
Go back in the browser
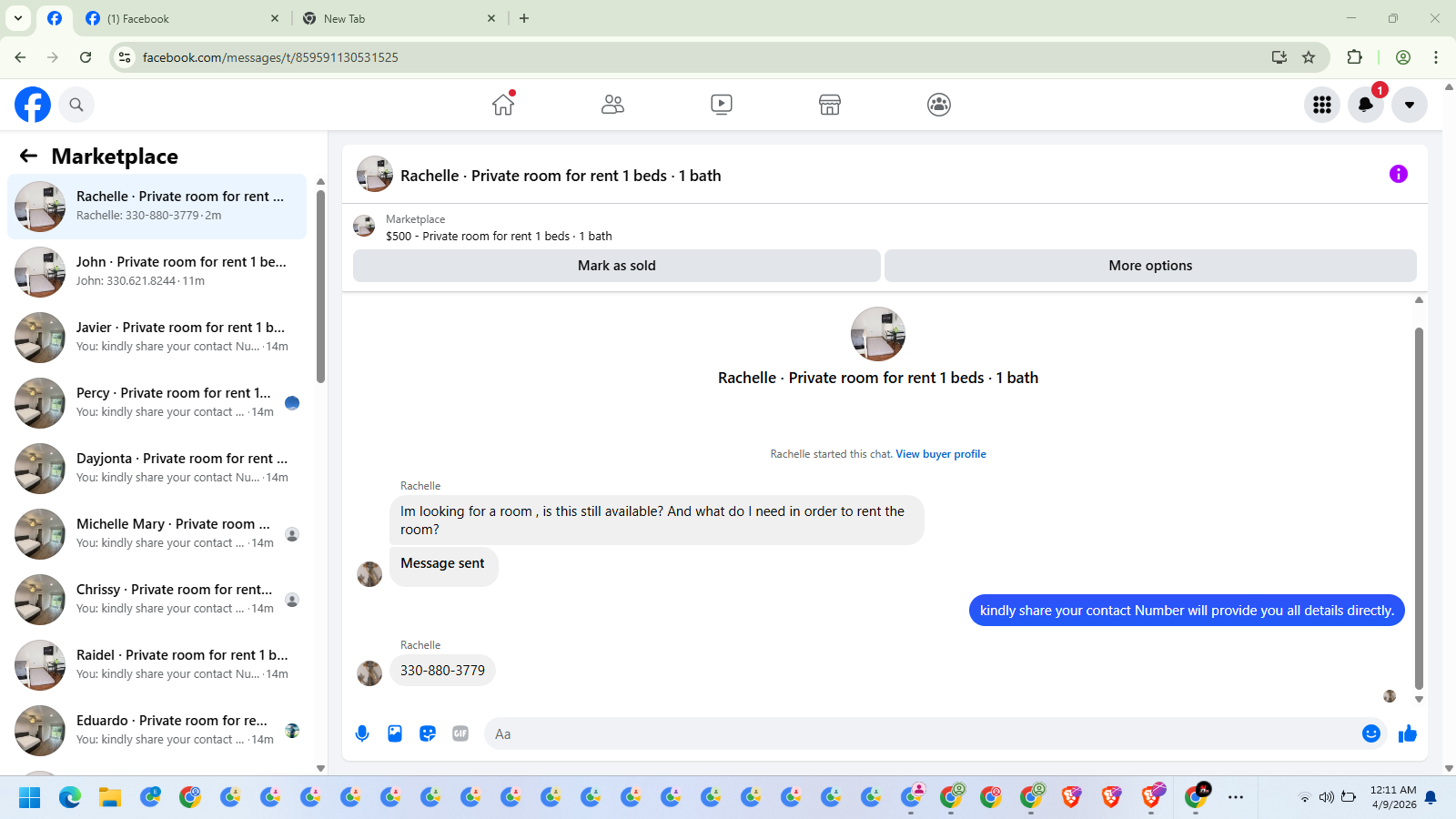[x=20, y=57]
